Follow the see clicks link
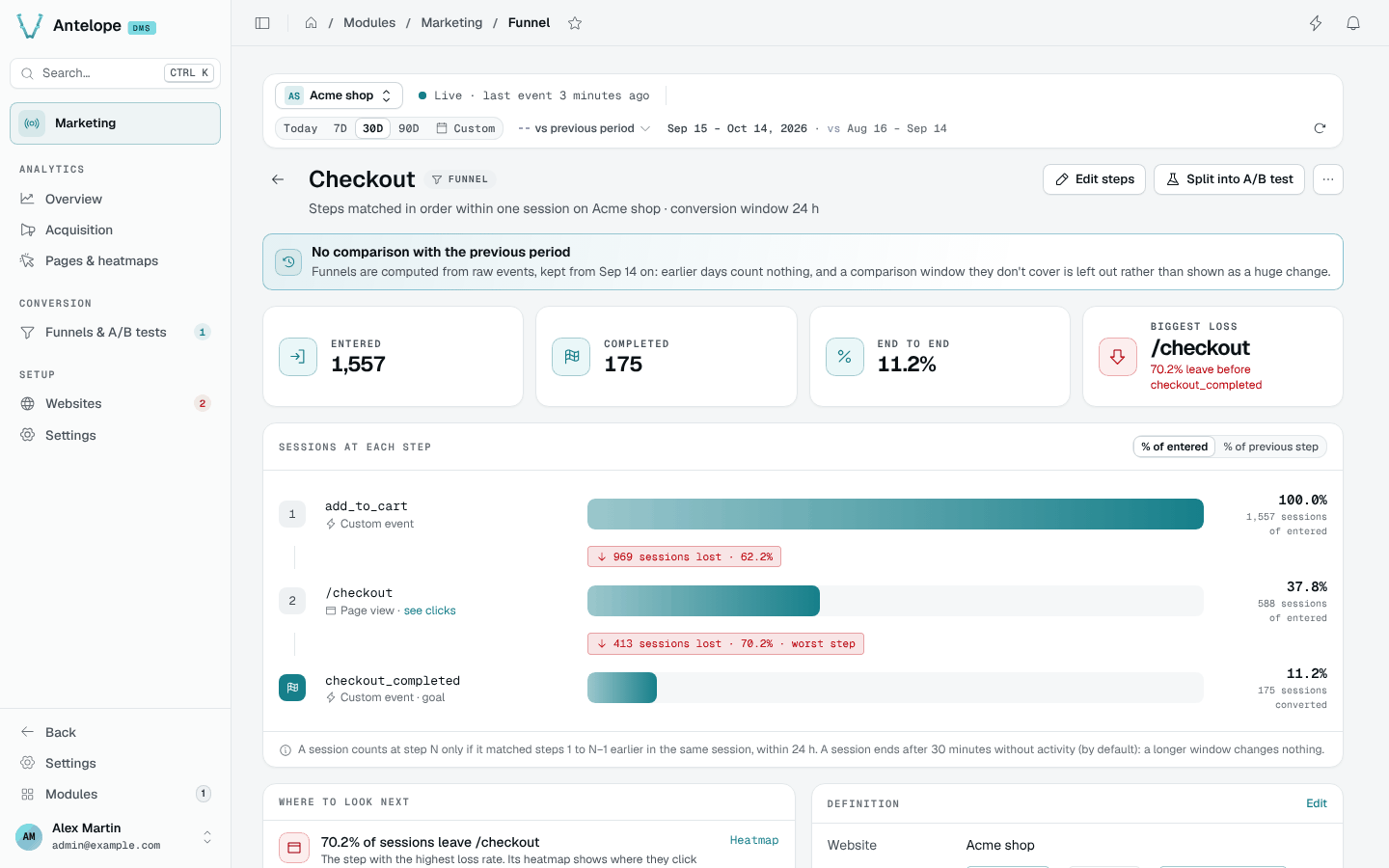Screen dimensions: 1389x868 (429, 610)
